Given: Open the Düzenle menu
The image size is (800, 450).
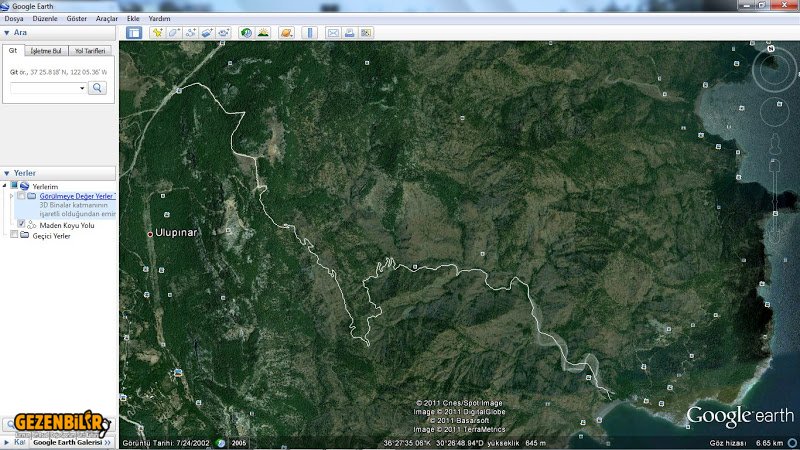Looking at the screenshot, I should (x=45, y=18).
